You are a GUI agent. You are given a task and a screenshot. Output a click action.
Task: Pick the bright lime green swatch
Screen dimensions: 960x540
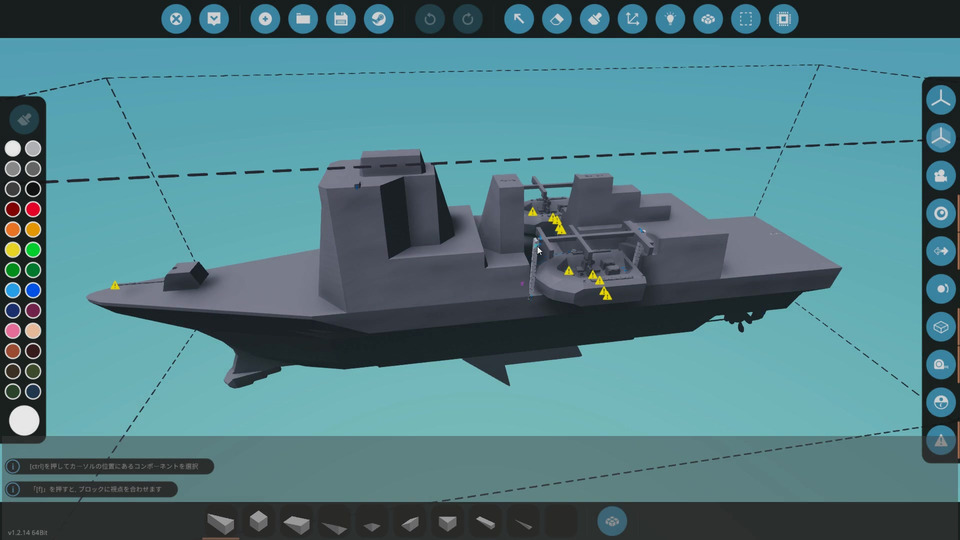point(33,249)
